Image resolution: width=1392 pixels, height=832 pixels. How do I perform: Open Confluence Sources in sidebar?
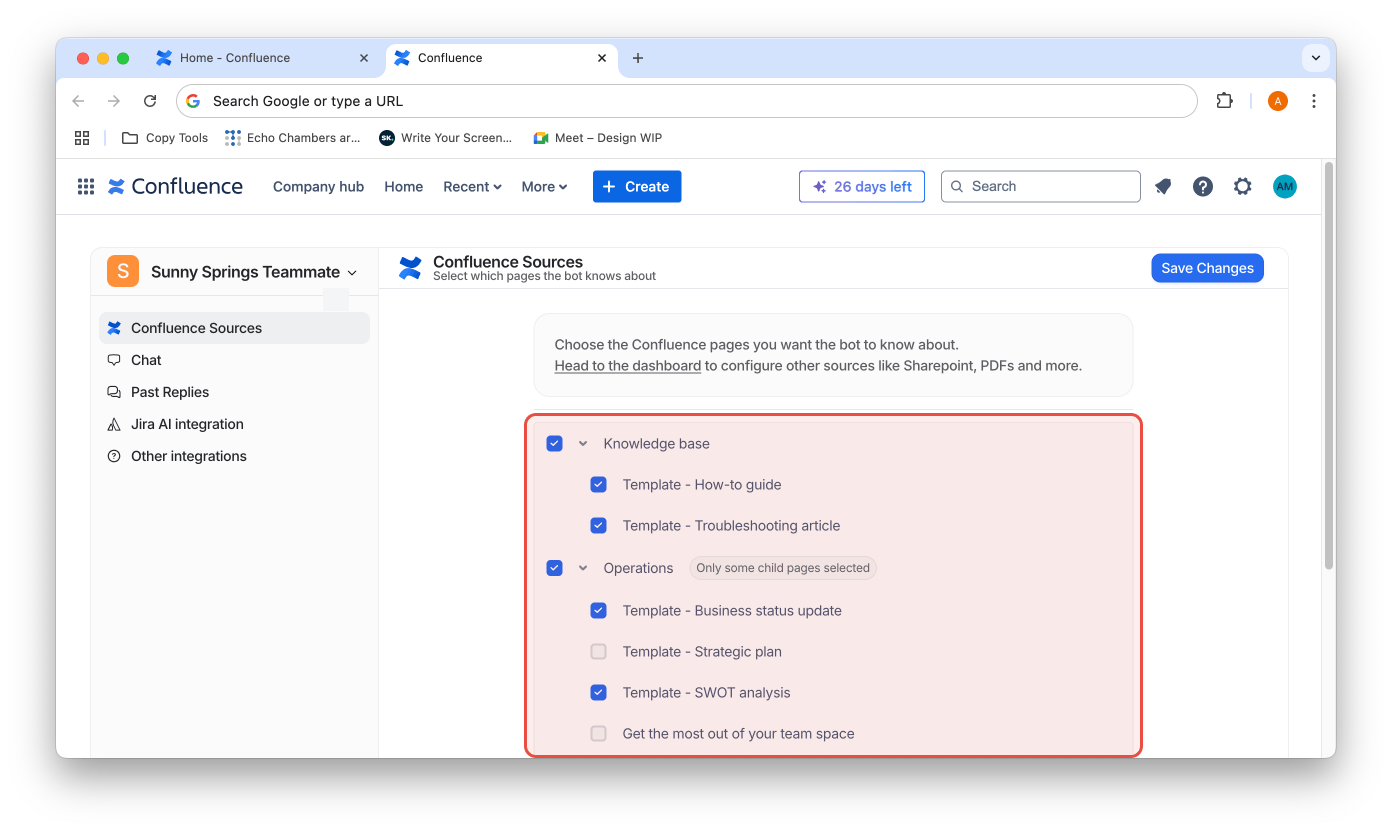click(234, 328)
